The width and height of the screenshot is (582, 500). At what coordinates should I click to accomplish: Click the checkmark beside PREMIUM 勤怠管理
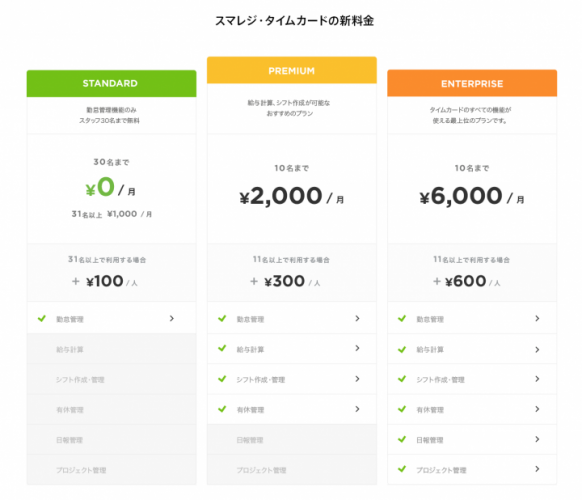pos(222,318)
